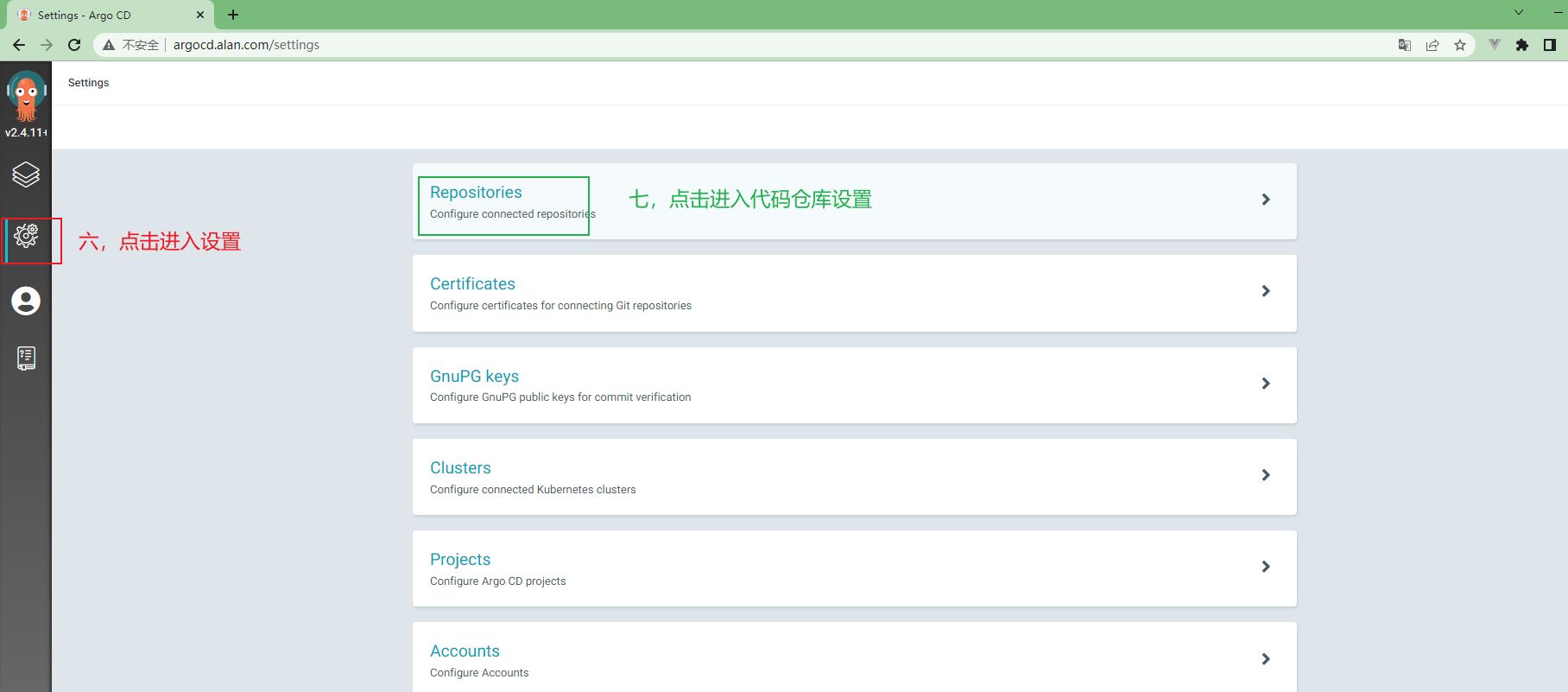Viewport: 1568px width, 692px height.
Task: Click 'Configure connected repositories' description text
Action: [513, 214]
